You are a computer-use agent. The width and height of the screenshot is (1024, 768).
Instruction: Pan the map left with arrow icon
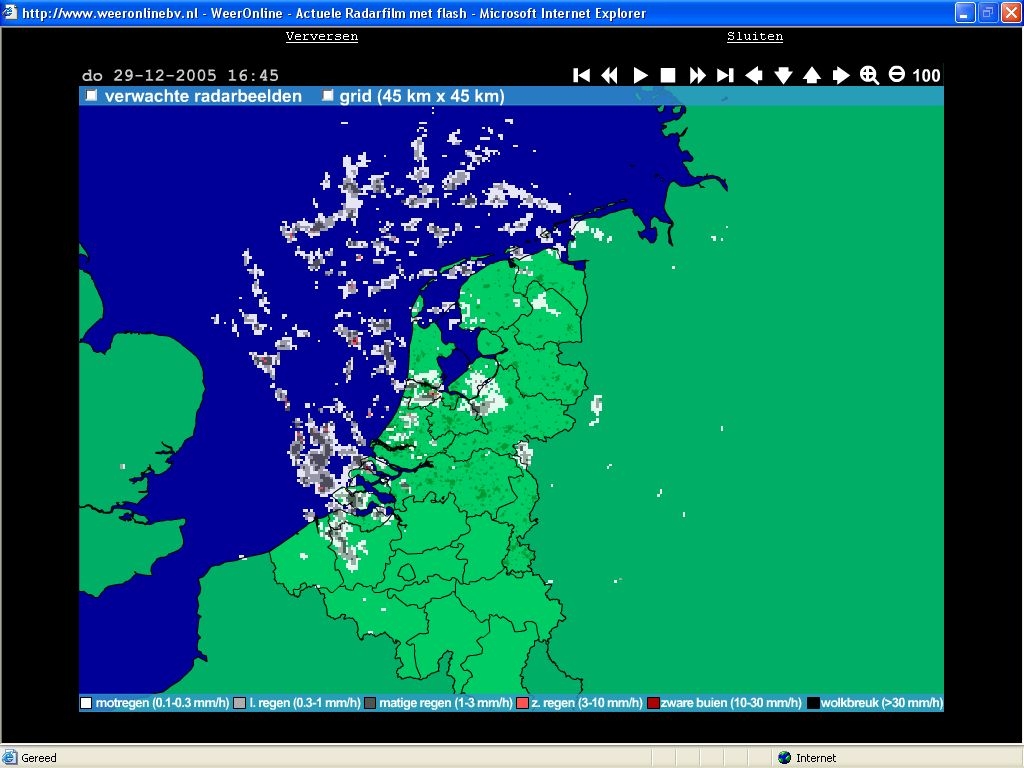pyautogui.click(x=754, y=75)
